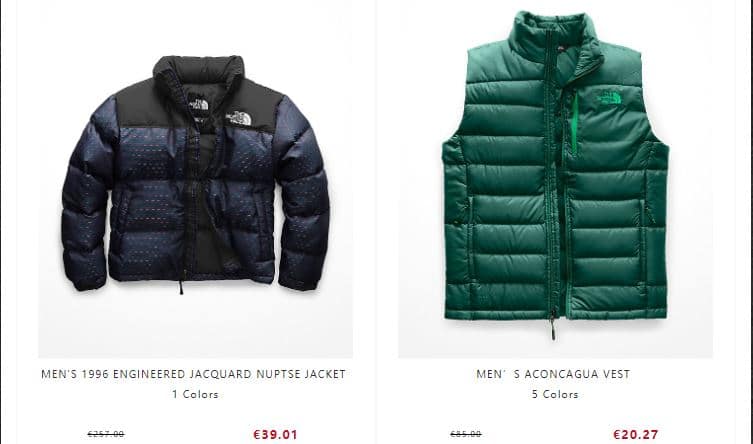Click the green North Face logo on vest
Viewport: 753px width, 444px height.
pos(609,96)
